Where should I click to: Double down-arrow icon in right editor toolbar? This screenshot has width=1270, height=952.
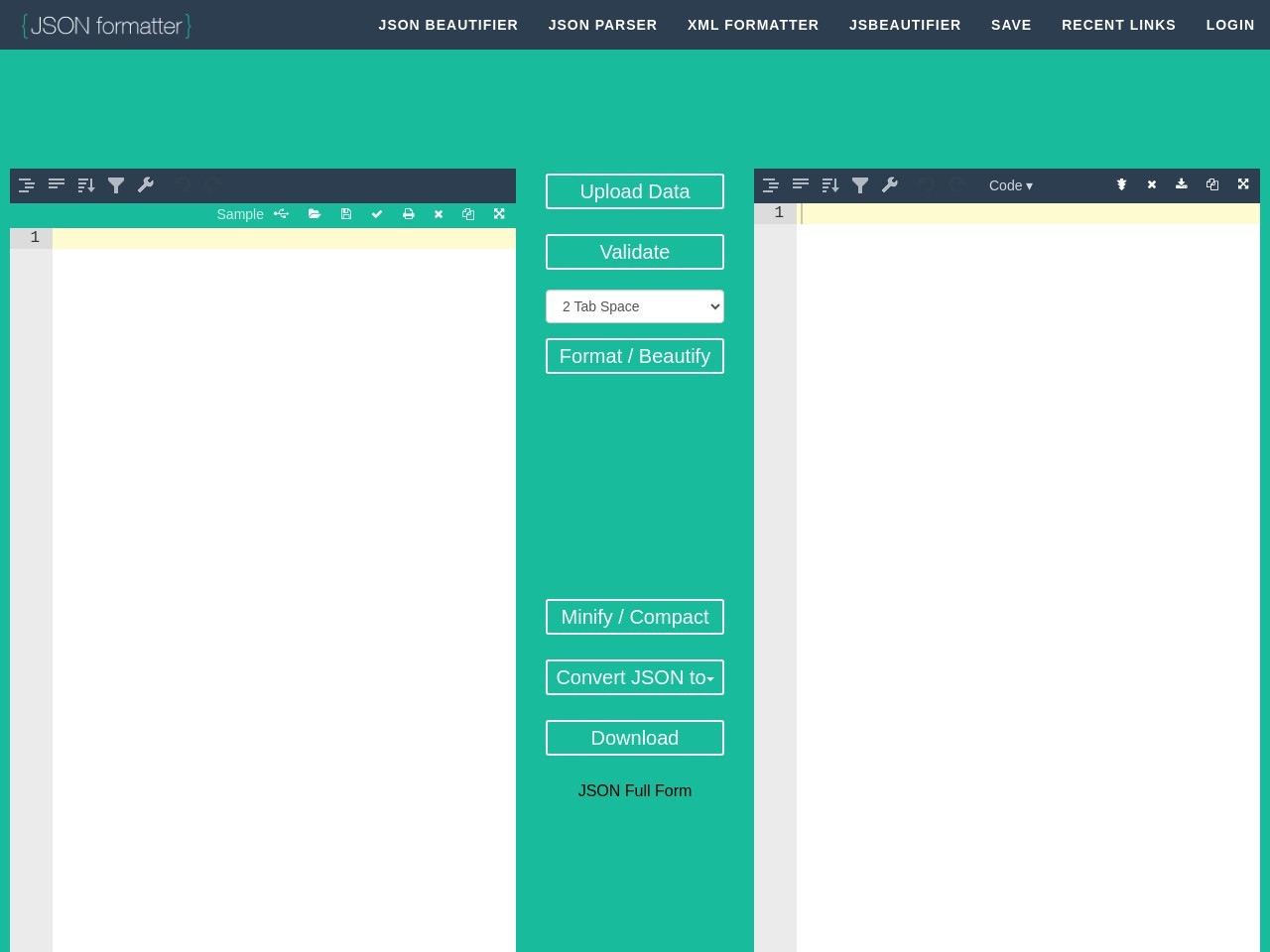tap(1121, 184)
